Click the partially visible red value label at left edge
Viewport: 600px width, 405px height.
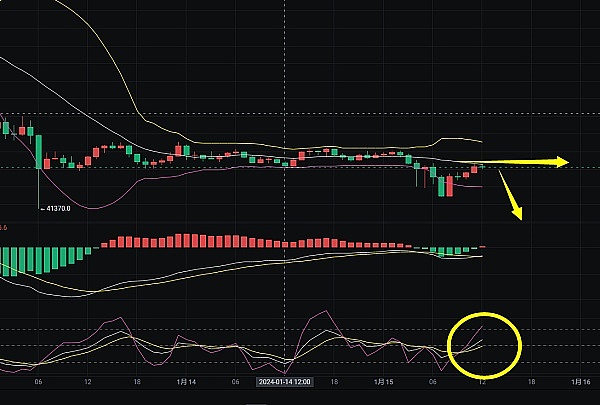click(4, 228)
